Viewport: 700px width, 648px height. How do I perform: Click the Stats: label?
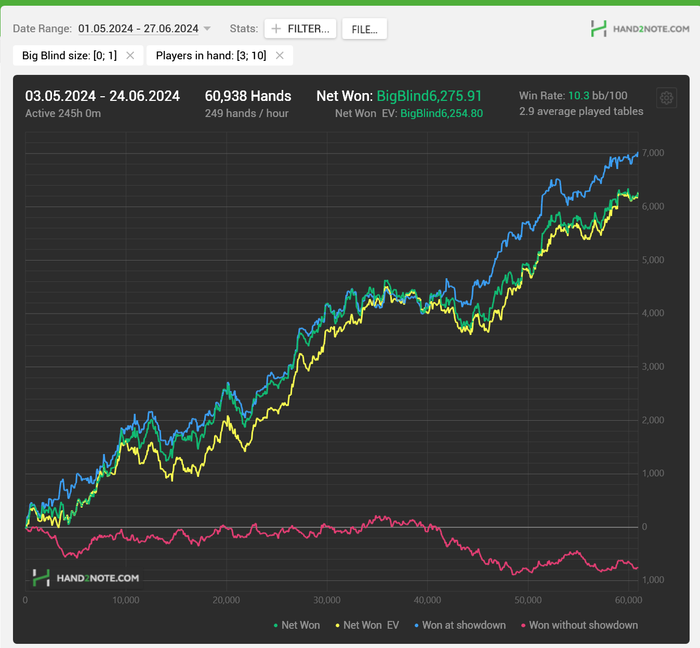coord(244,29)
